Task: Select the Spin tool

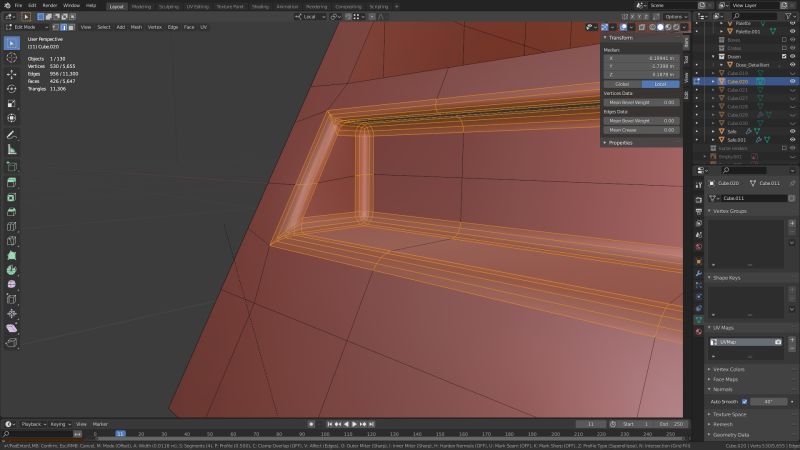Action: (11, 270)
